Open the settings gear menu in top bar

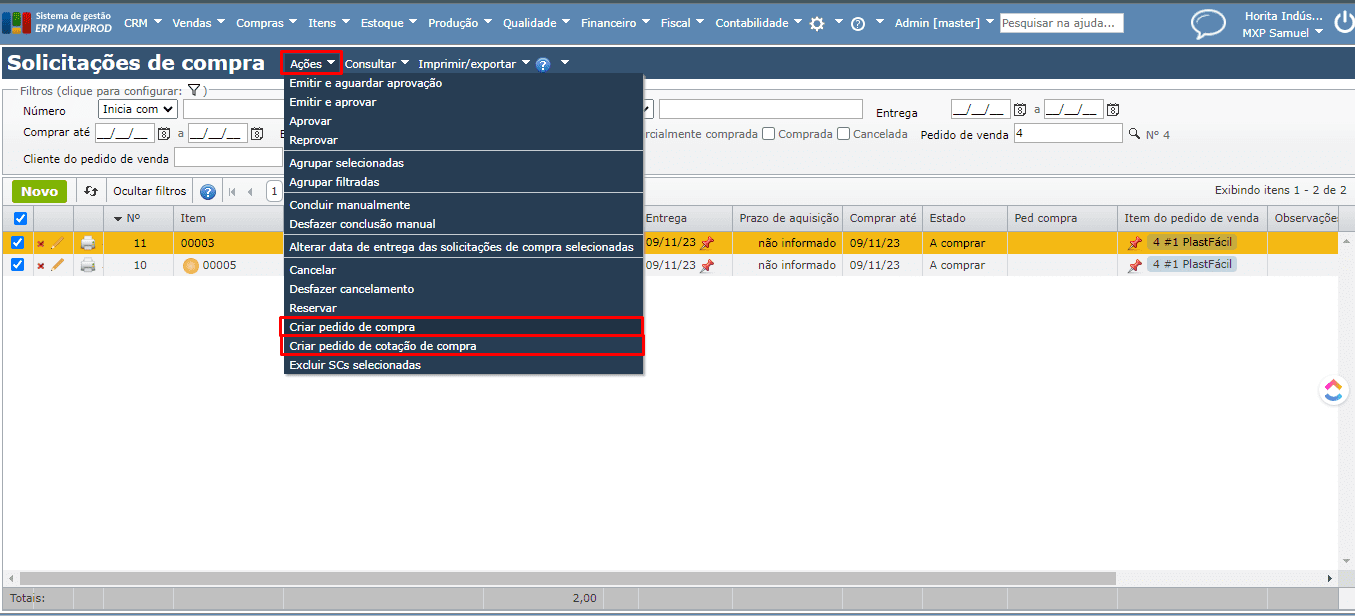(817, 23)
